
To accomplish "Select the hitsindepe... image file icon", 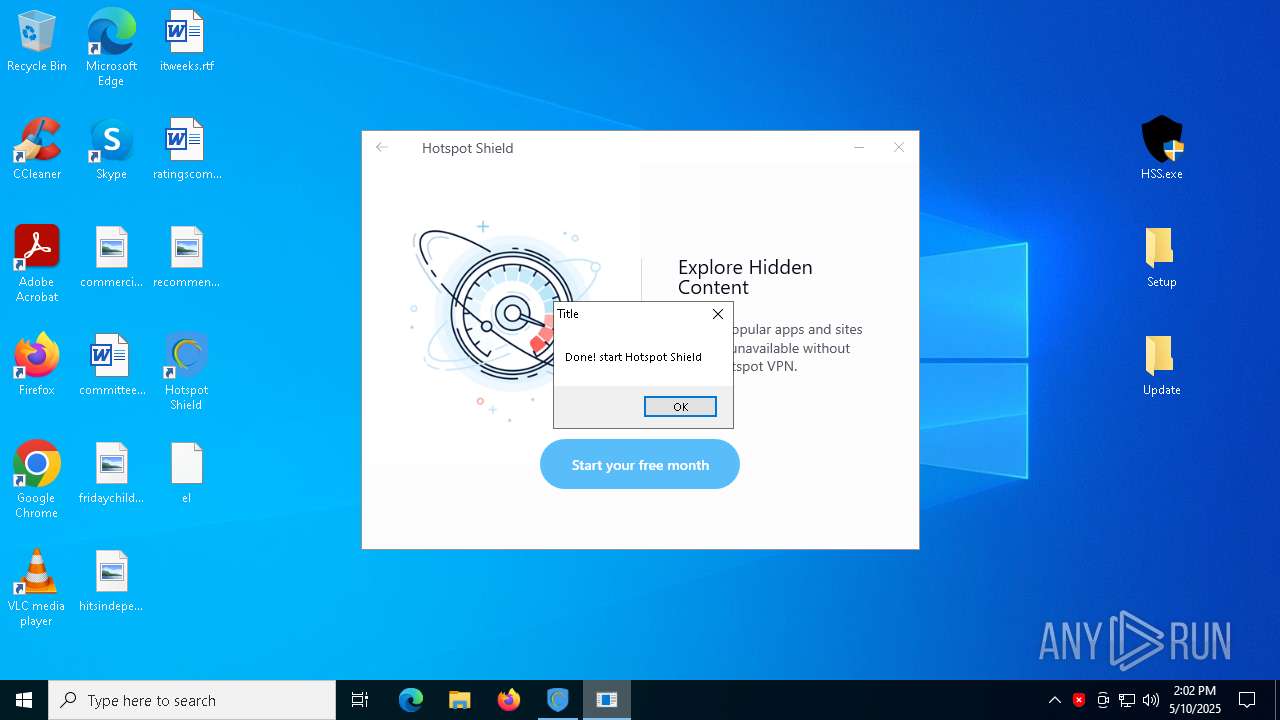I will point(111,581).
